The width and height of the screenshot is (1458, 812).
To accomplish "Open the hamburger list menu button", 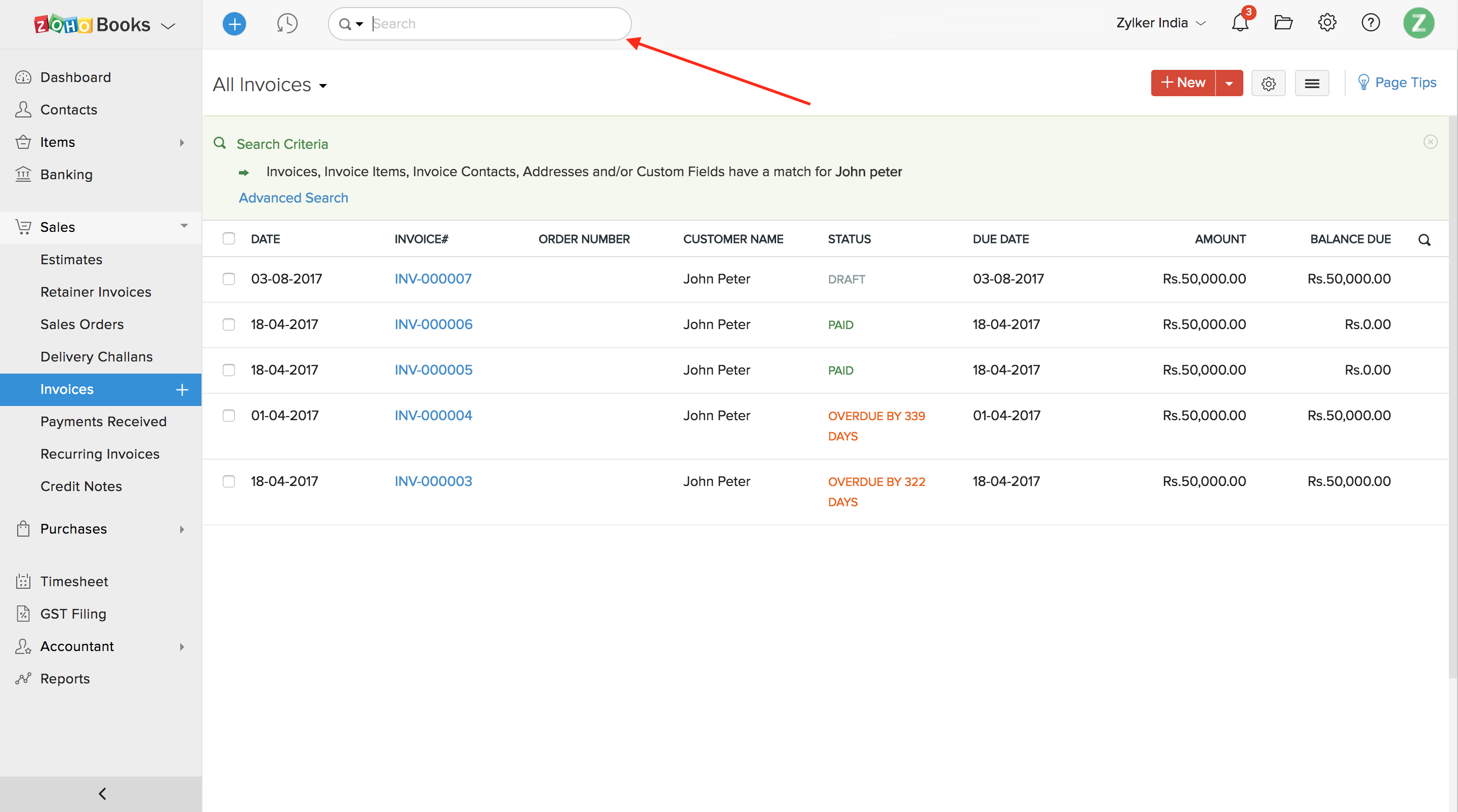I will pyautogui.click(x=1311, y=84).
